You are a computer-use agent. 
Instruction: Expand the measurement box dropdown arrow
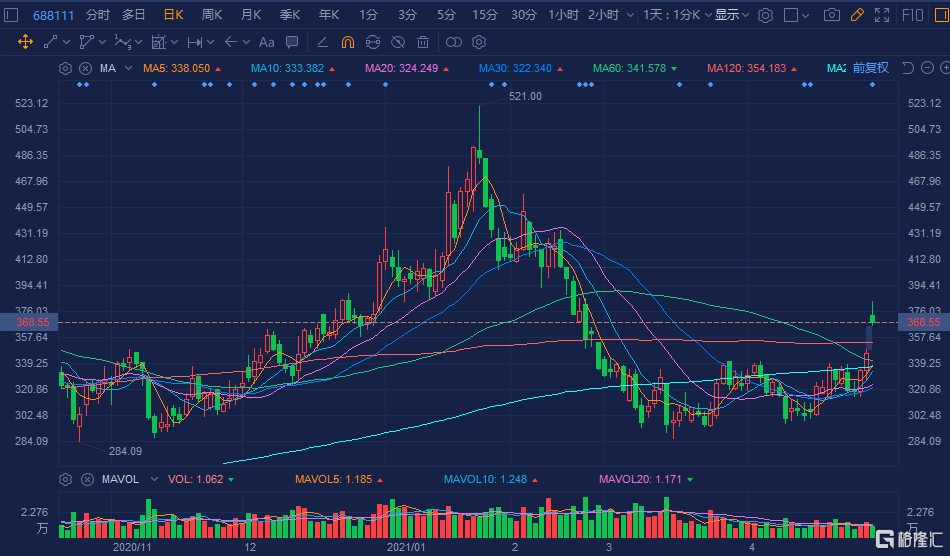174,42
